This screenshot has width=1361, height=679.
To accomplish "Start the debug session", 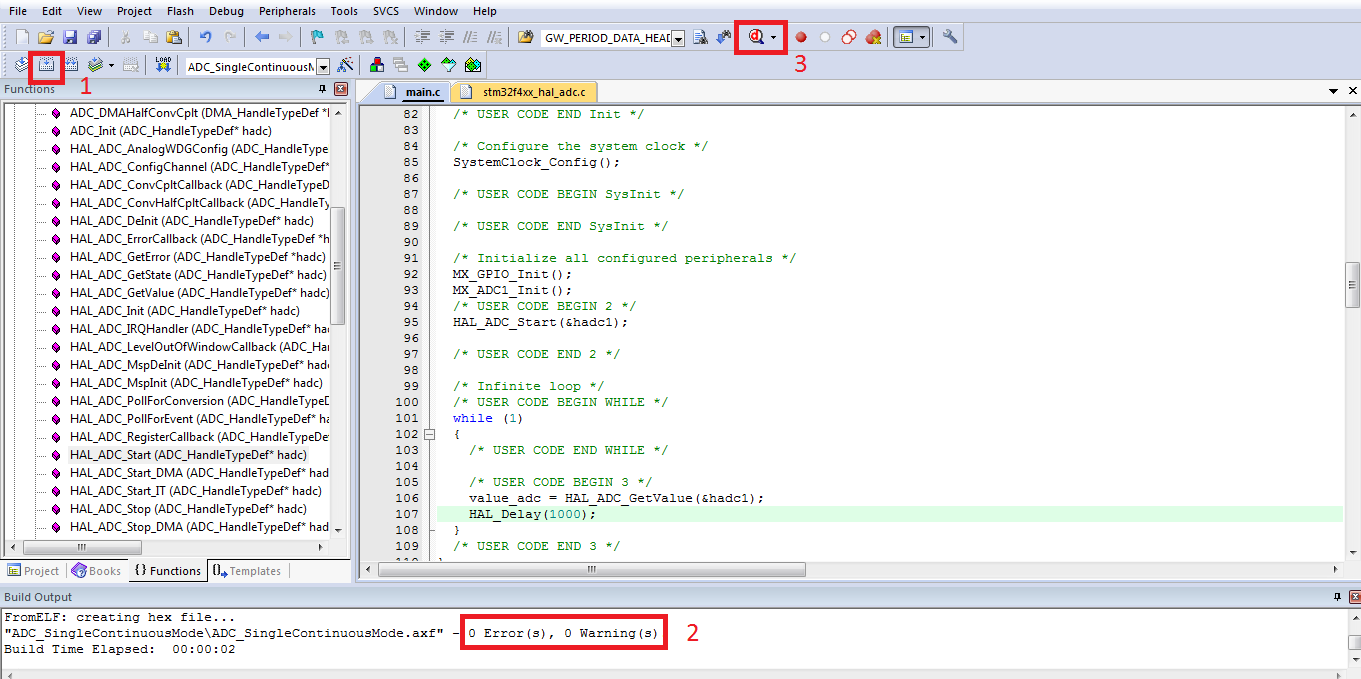I will (756, 37).
